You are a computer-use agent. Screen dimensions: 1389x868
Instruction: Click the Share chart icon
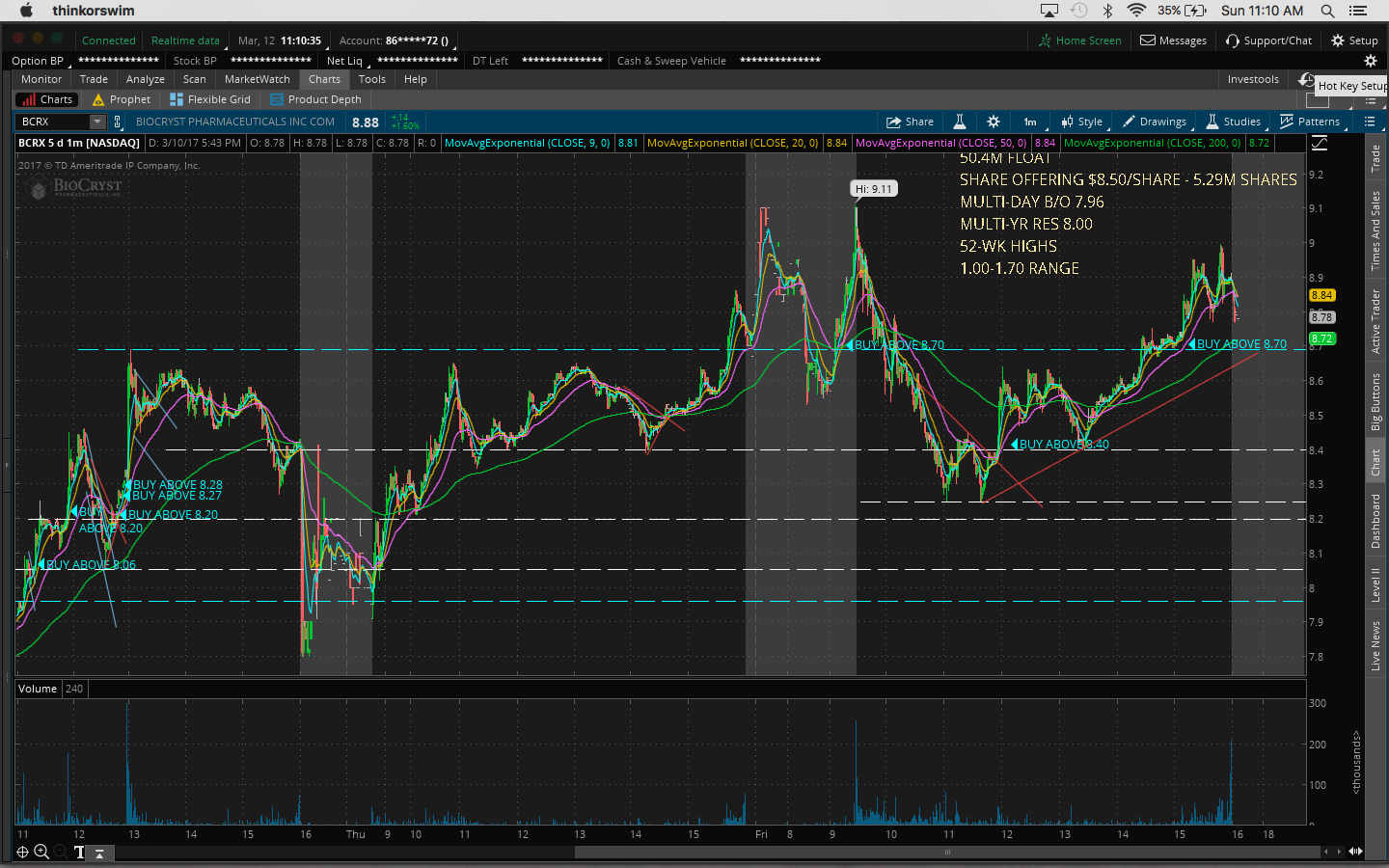click(x=910, y=122)
